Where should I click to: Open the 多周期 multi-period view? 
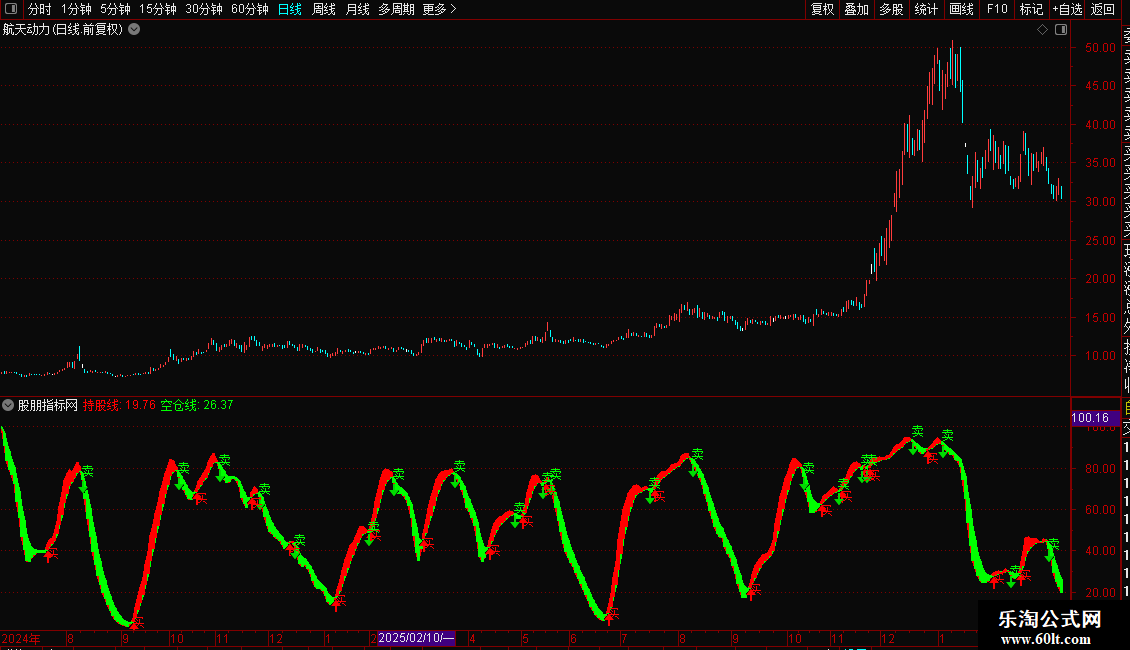click(396, 9)
